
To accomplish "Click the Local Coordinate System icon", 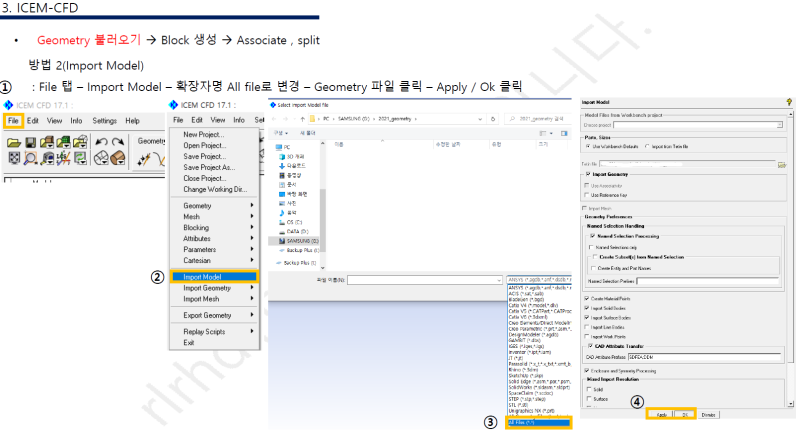I will pos(63,159).
